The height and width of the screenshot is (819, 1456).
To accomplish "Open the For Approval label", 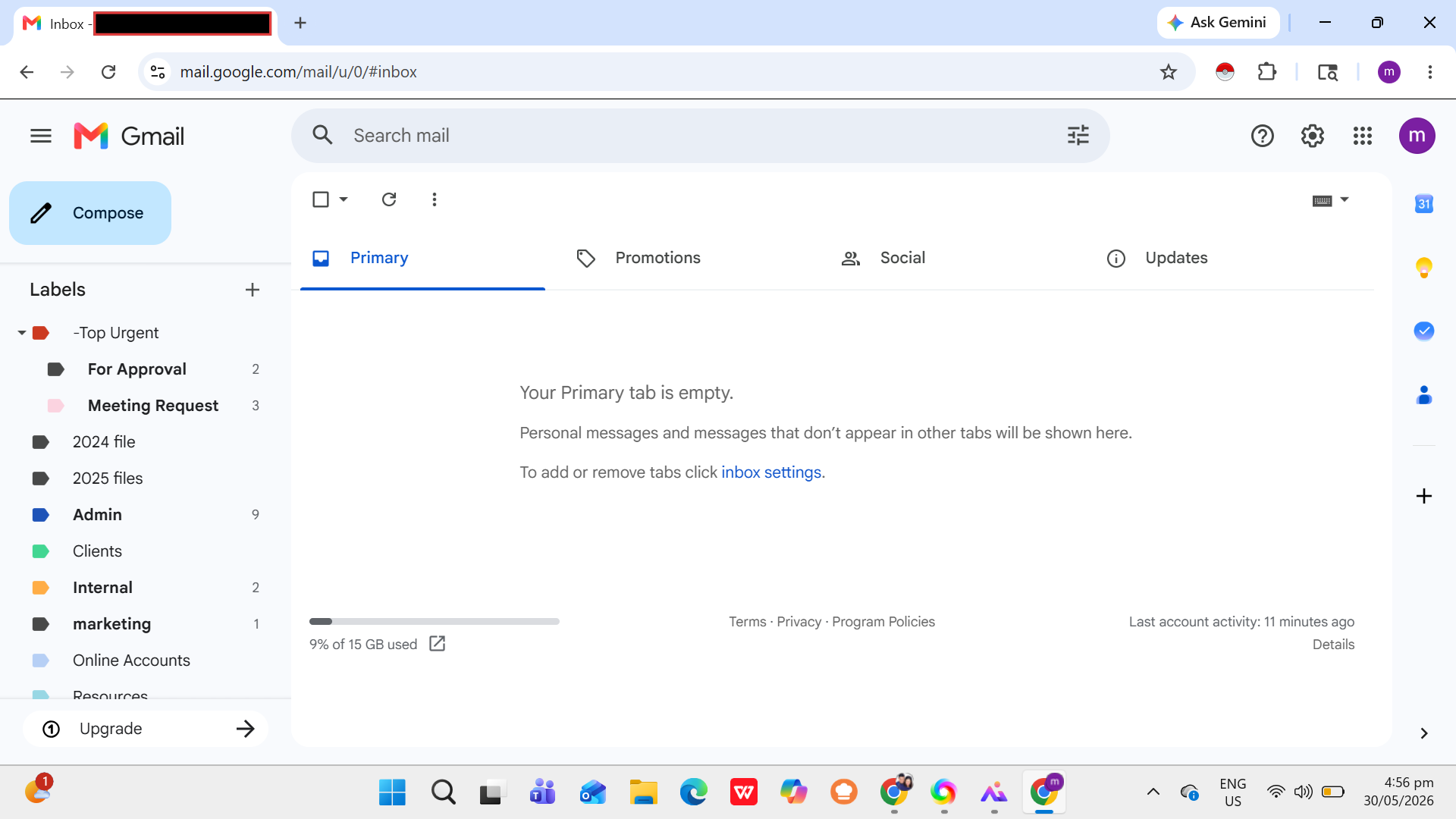I will click(x=137, y=369).
